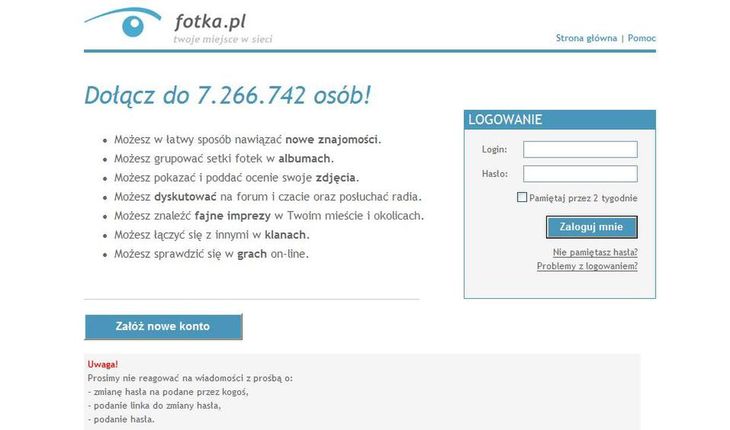Click the Hasło: field label
730x430 pixels.
click(495, 174)
